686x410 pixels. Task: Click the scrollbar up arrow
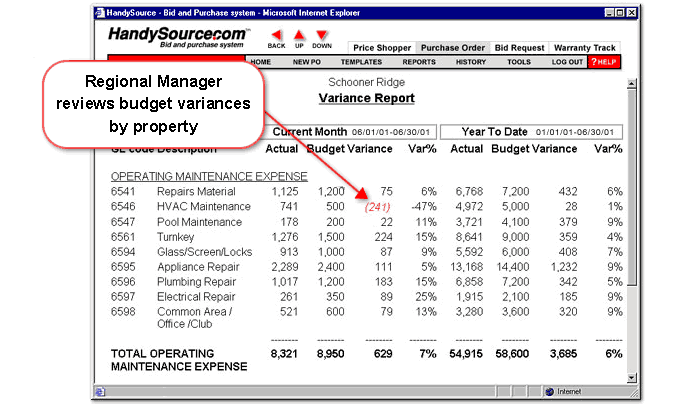click(631, 83)
